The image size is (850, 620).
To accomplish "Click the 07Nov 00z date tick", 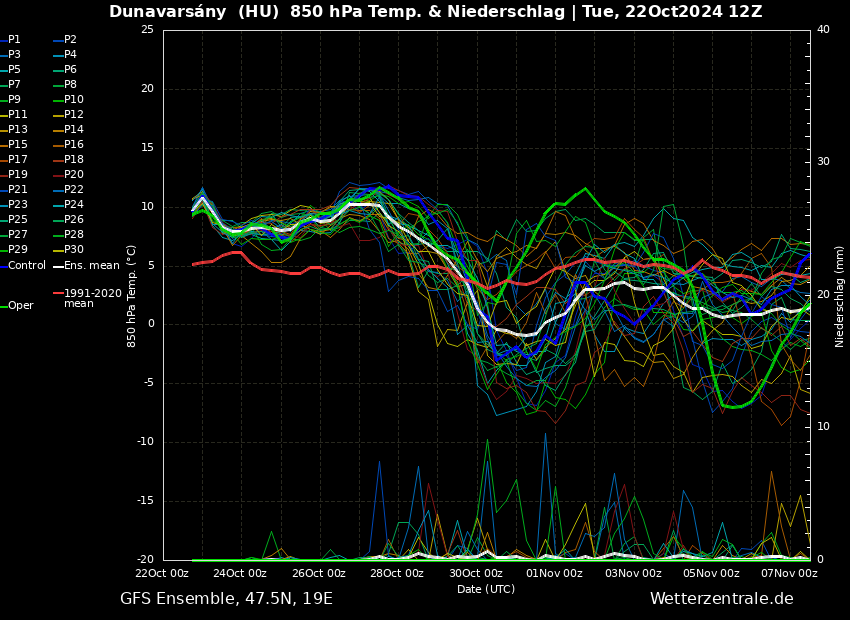I will 789,574.
